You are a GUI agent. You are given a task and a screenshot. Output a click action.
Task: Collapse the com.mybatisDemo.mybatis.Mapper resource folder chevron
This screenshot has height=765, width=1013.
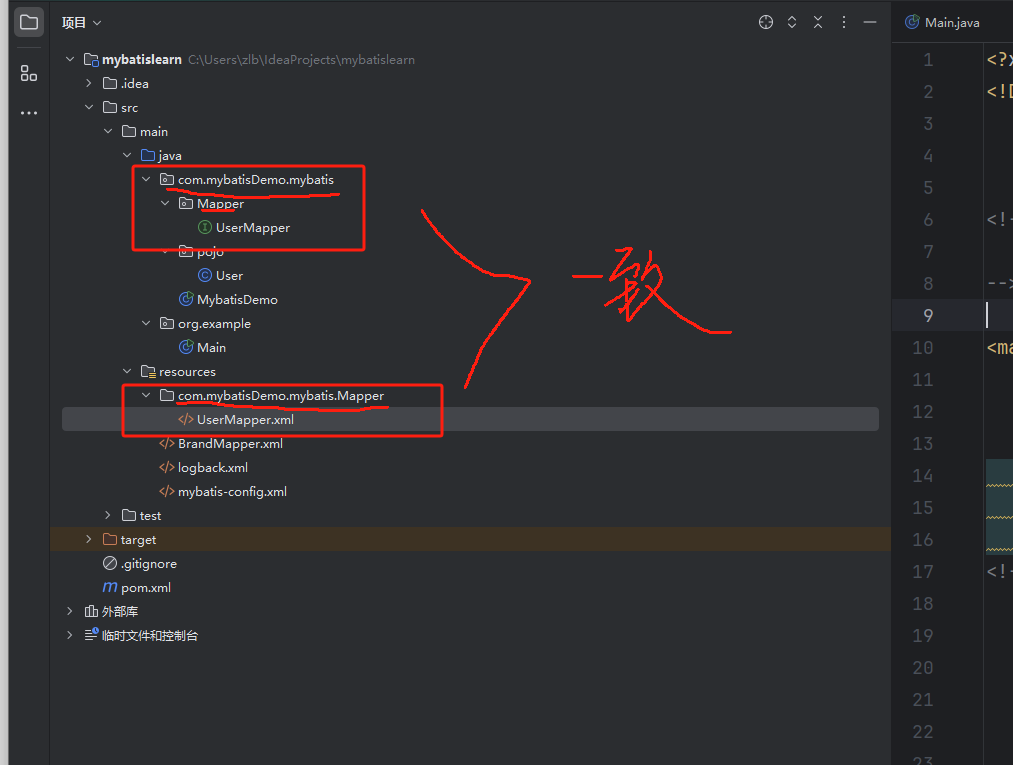point(146,395)
